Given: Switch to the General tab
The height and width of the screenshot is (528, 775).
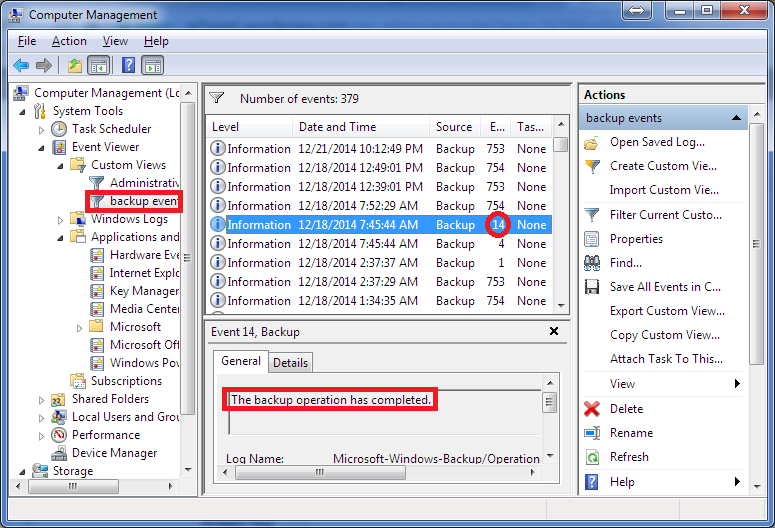Looking at the screenshot, I should [x=241, y=361].
